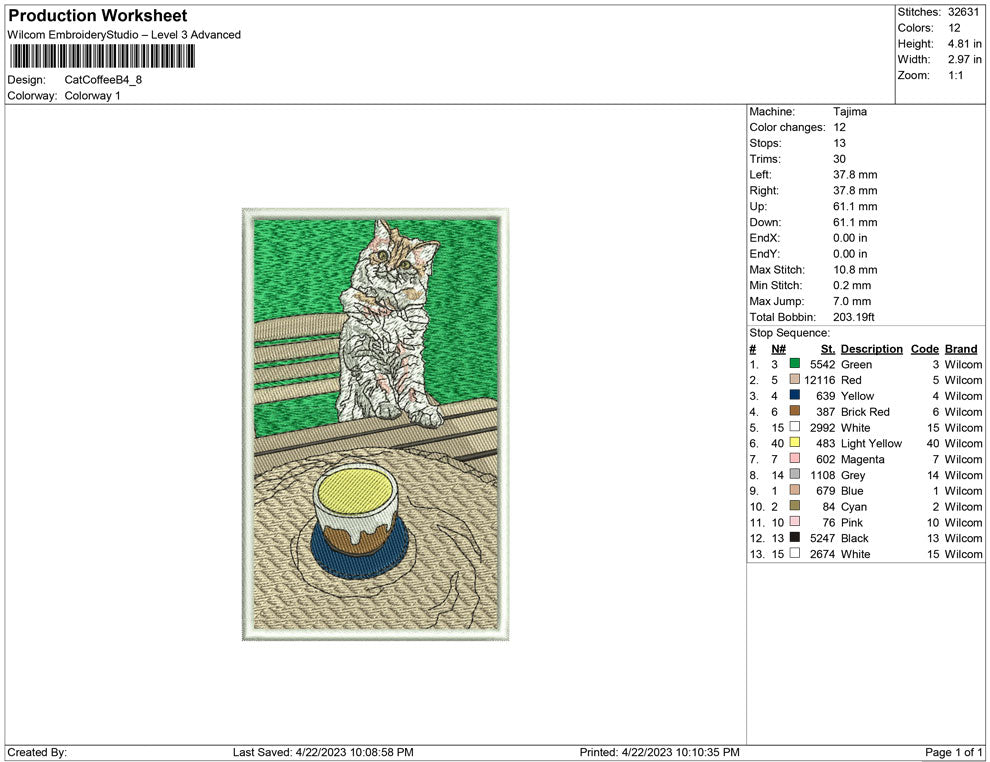Select the Black thread swatch
This screenshot has height=762, width=990.
pyautogui.click(x=794, y=538)
